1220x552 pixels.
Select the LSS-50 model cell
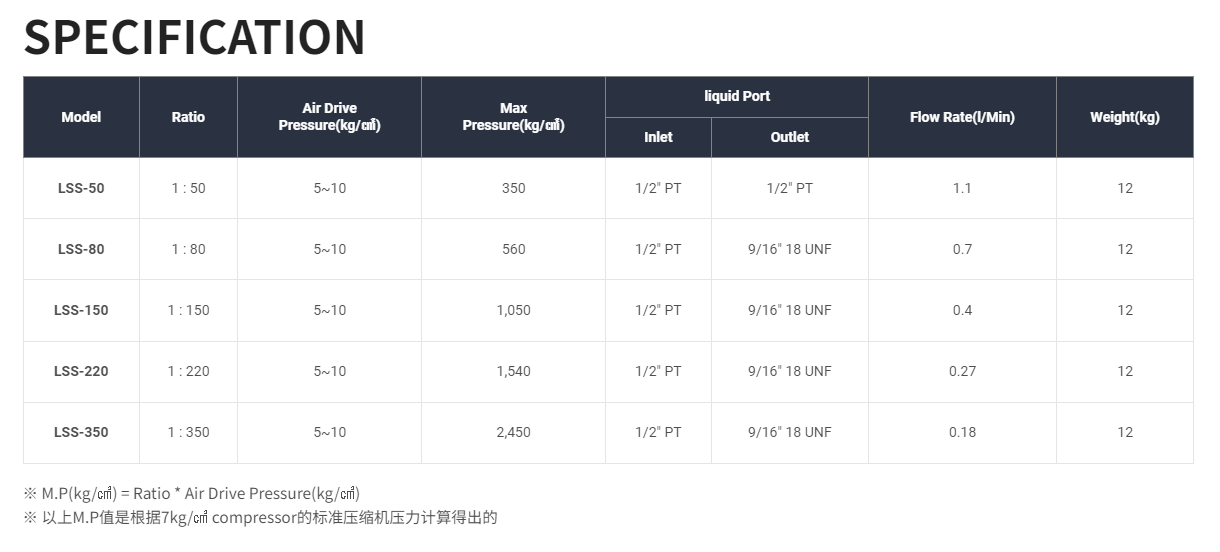coord(81,188)
